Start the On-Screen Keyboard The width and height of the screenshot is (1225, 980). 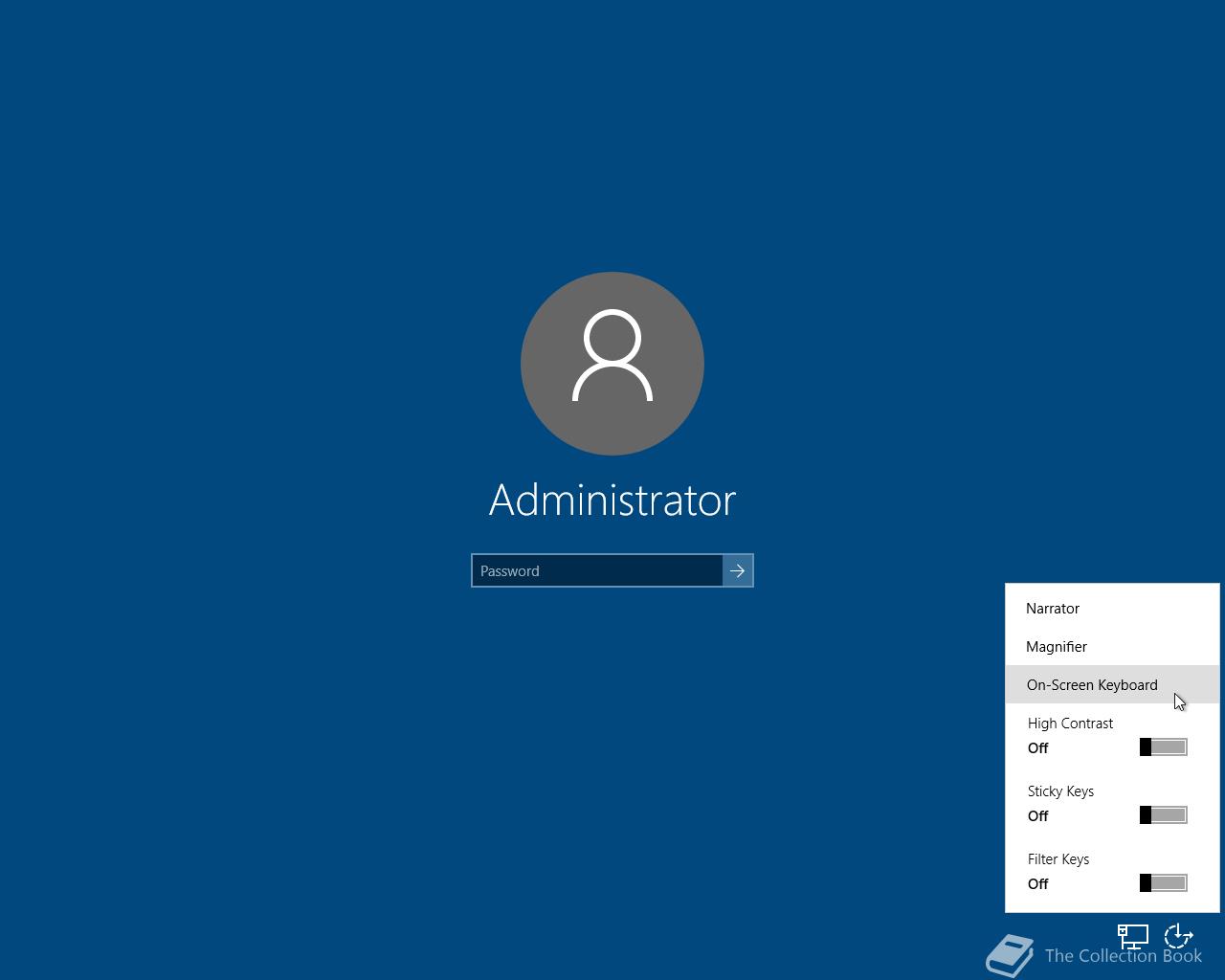[x=1112, y=684]
